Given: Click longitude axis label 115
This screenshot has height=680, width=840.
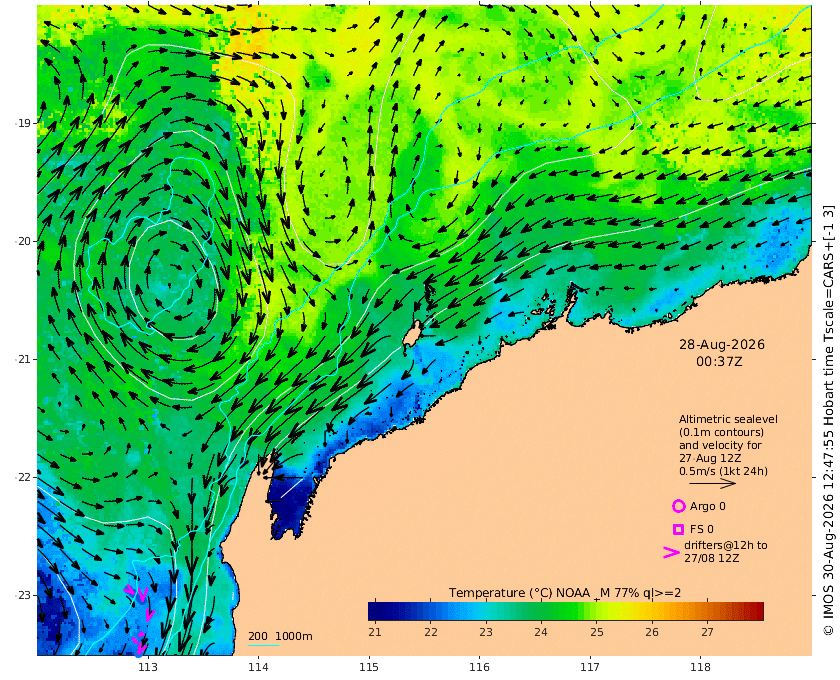Looking at the screenshot, I should tap(369, 667).
